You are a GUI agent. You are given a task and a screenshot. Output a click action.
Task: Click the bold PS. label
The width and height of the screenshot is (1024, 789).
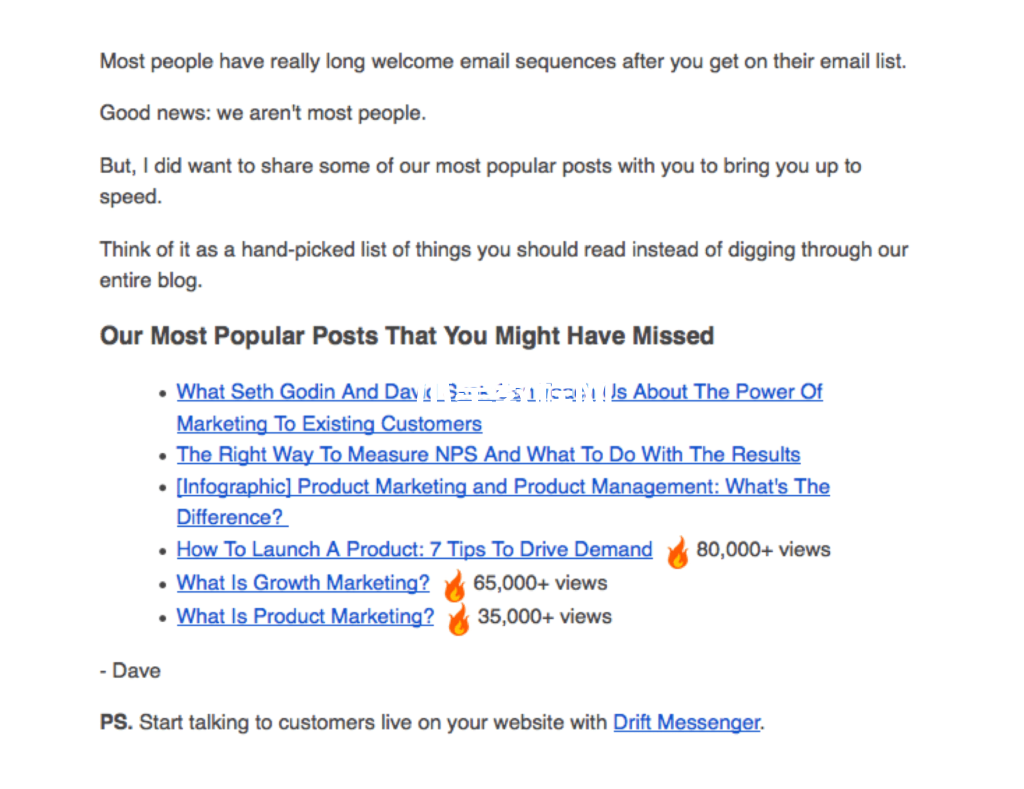(116, 722)
